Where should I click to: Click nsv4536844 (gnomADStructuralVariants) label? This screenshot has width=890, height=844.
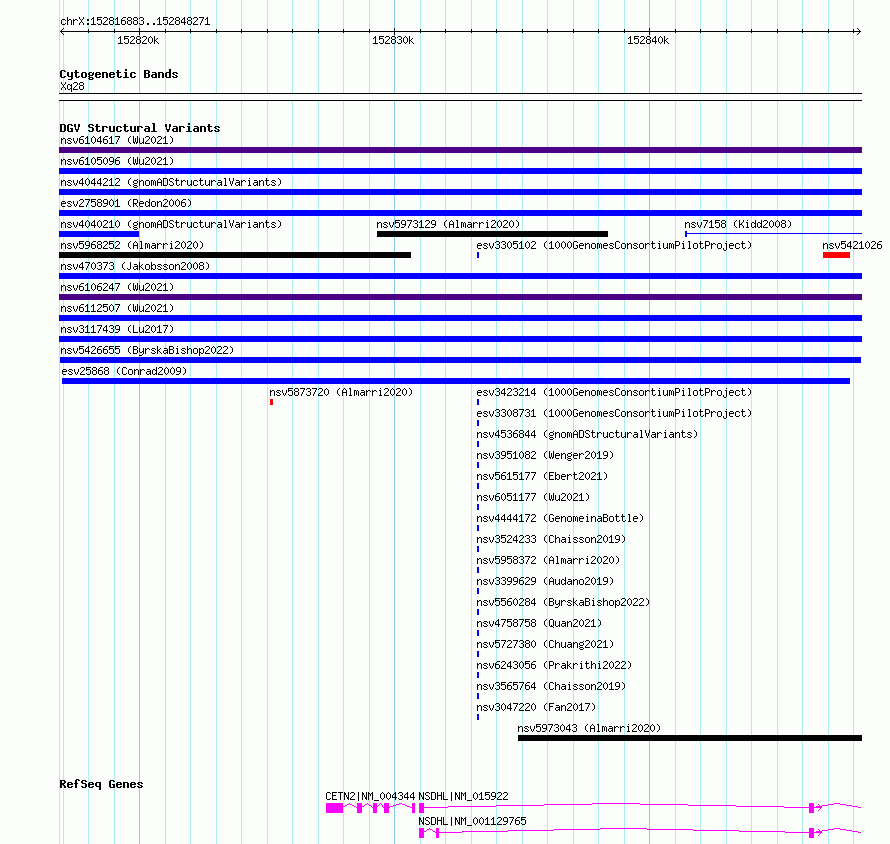pyautogui.click(x=587, y=434)
